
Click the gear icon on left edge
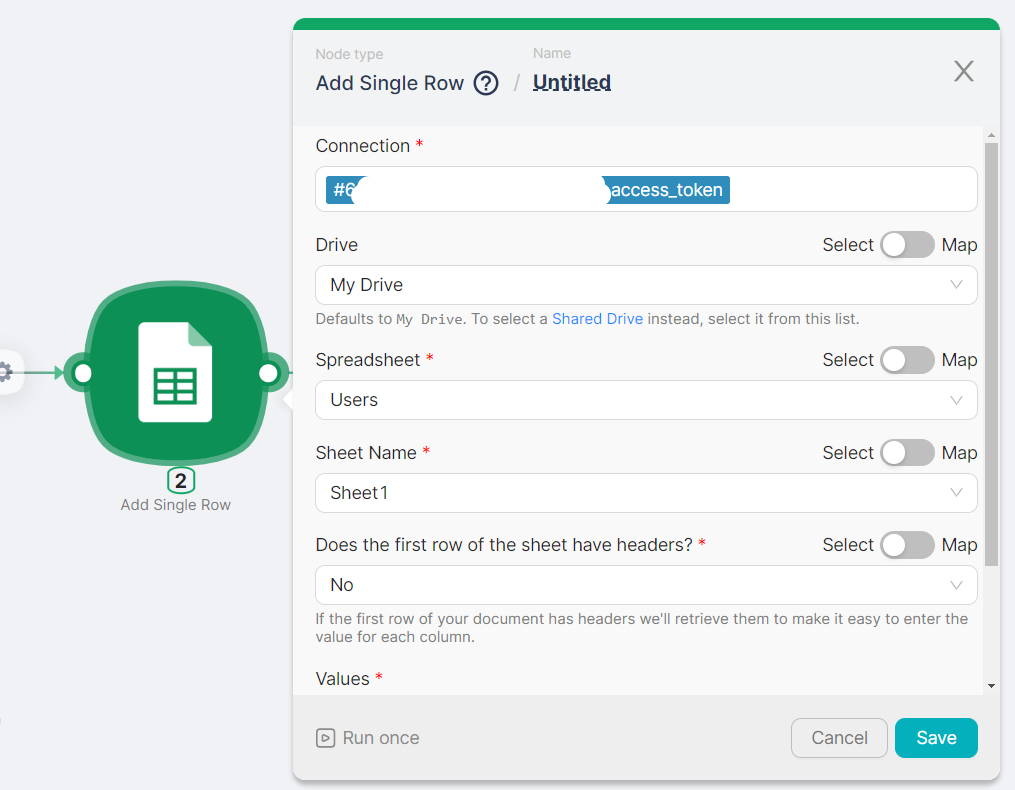coord(5,373)
